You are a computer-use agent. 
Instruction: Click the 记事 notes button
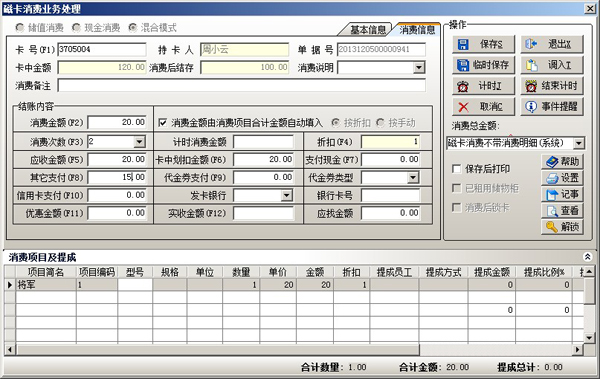pos(562,194)
